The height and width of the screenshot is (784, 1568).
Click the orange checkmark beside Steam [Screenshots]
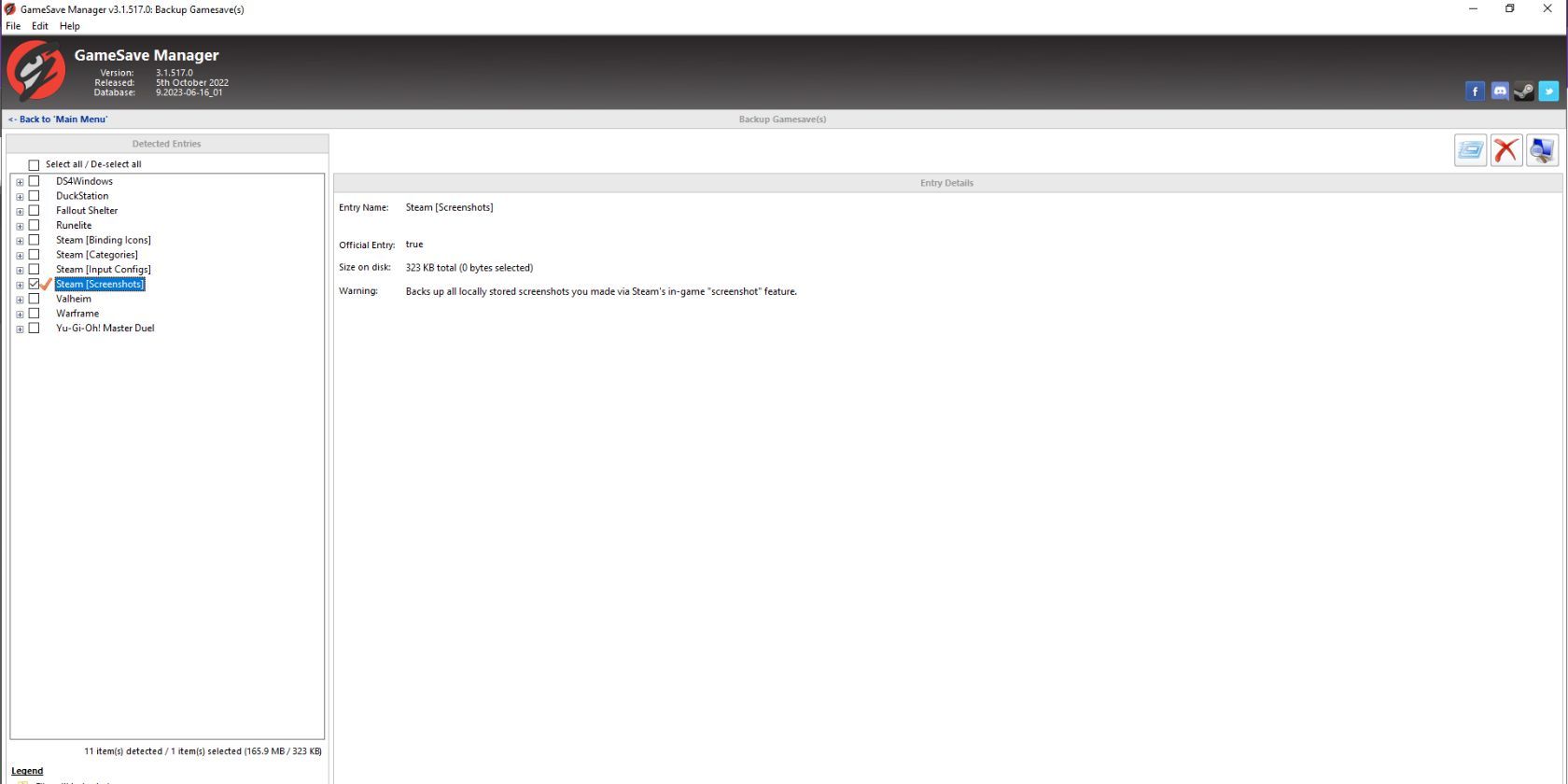click(46, 284)
